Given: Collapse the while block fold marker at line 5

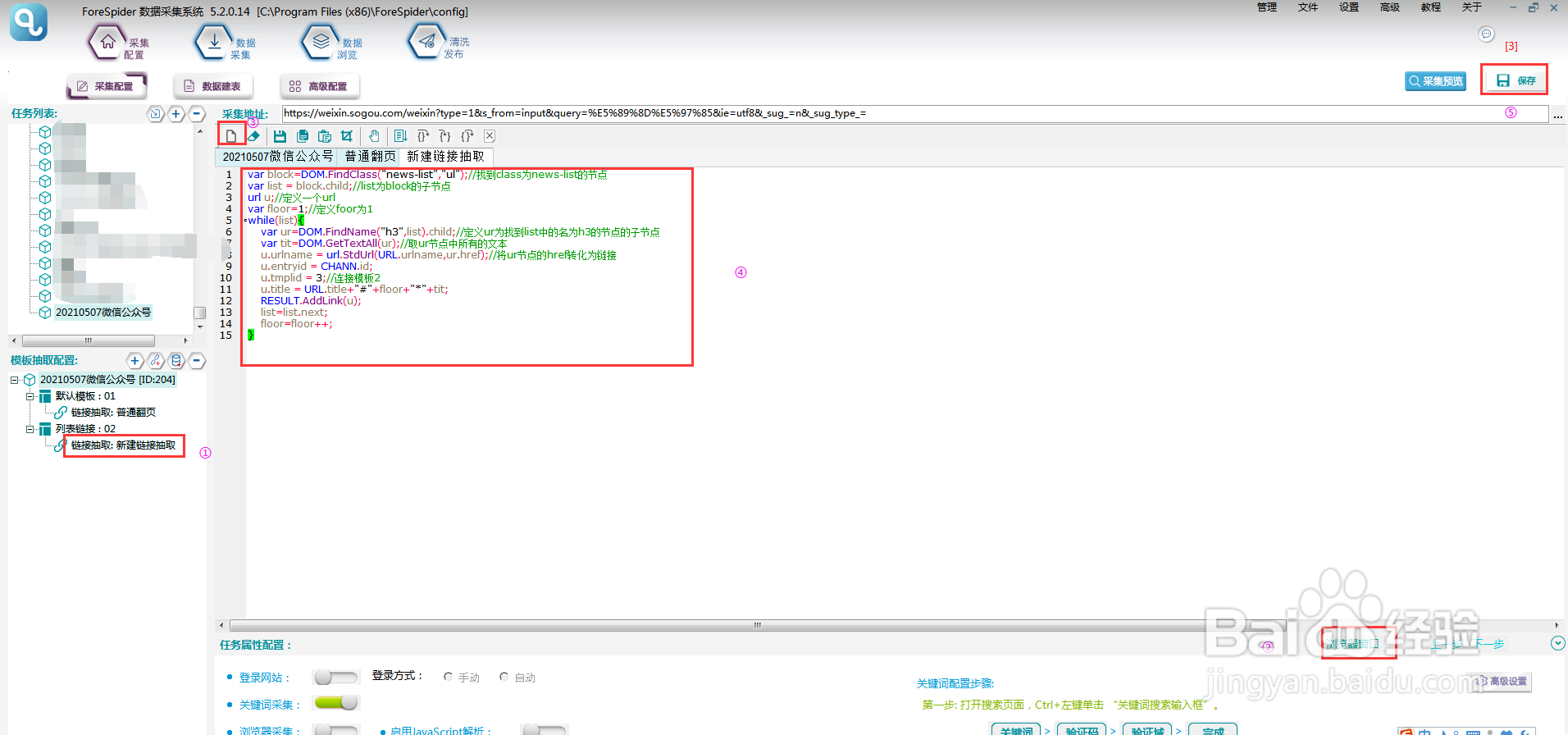Looking at the screenshot, I should point(244,221).
